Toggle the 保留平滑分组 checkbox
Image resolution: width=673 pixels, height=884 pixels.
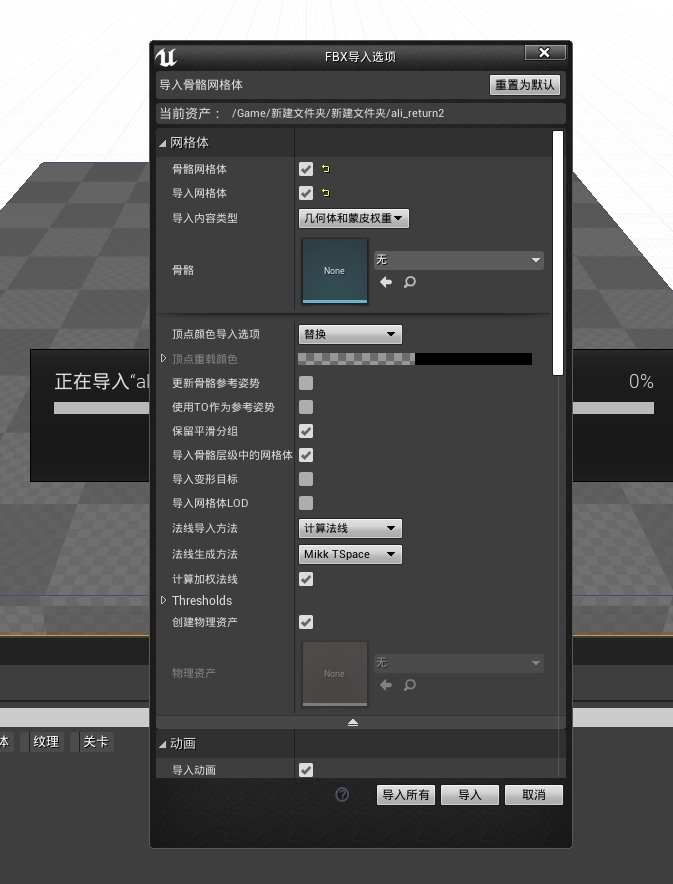click(x=306, y=431)
